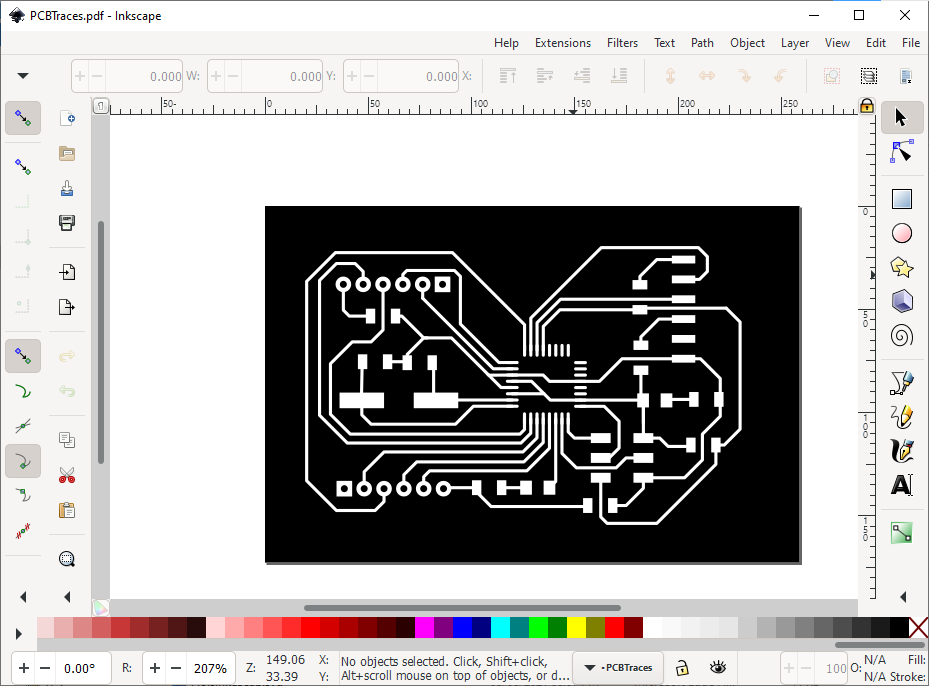Viewport: 929px width, 686px height.
Task: Create a new document
Action: click(67, 118)
